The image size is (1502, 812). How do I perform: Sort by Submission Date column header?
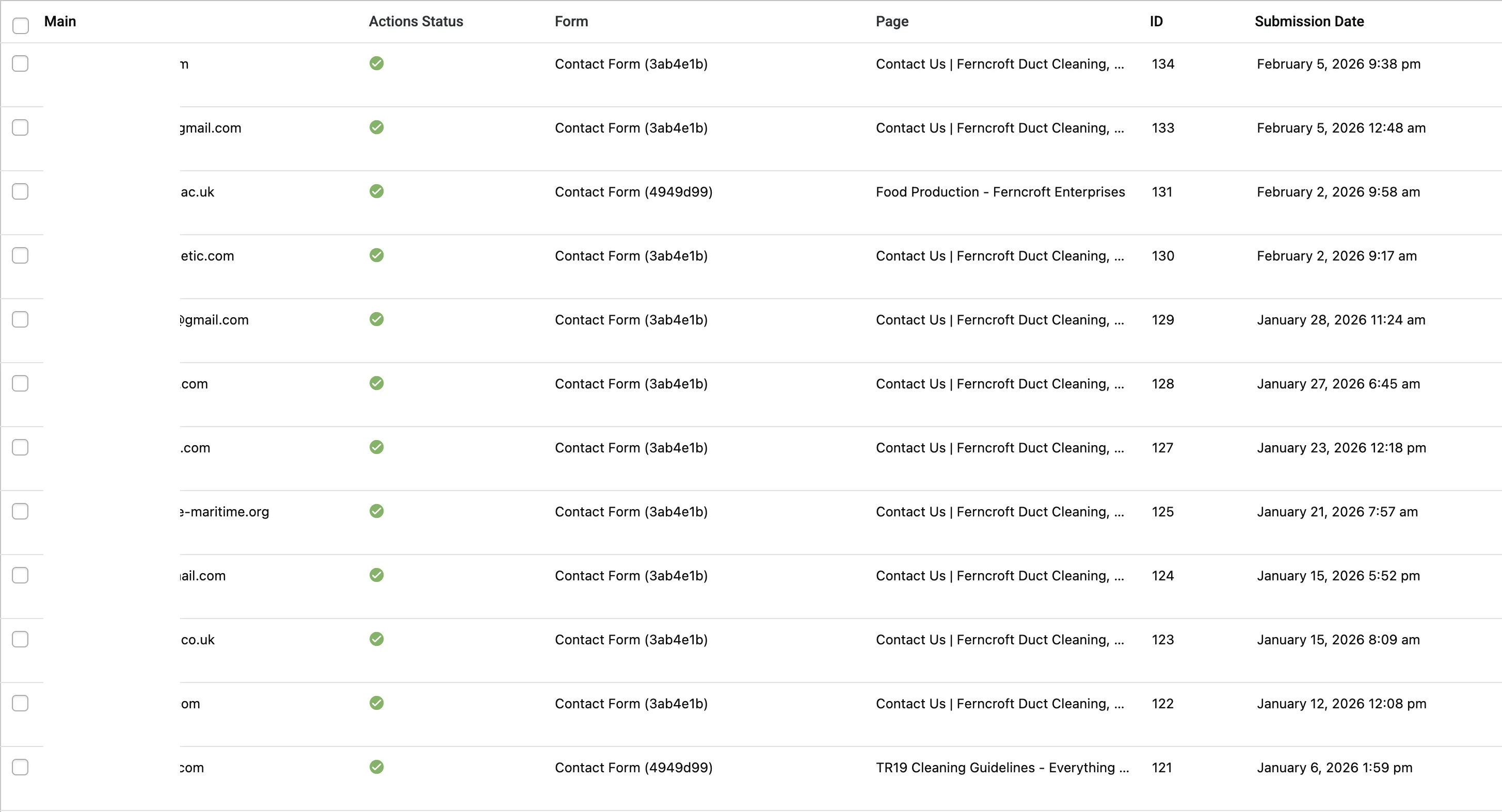(x=1309, y=21)
